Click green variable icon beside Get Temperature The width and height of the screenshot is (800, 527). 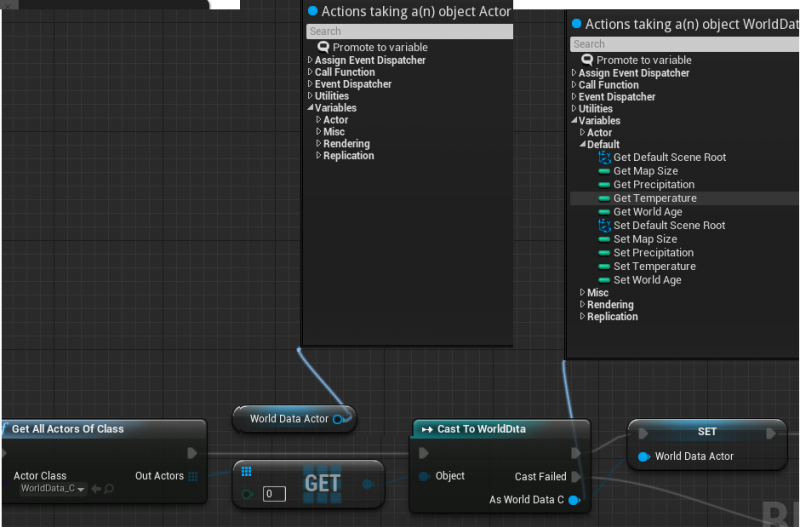pos(604,198)
